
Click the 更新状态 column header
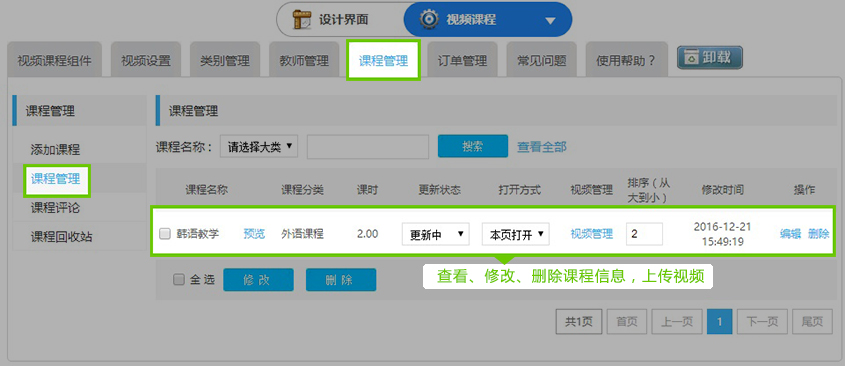pyautogui.click(x=440, y=190)
